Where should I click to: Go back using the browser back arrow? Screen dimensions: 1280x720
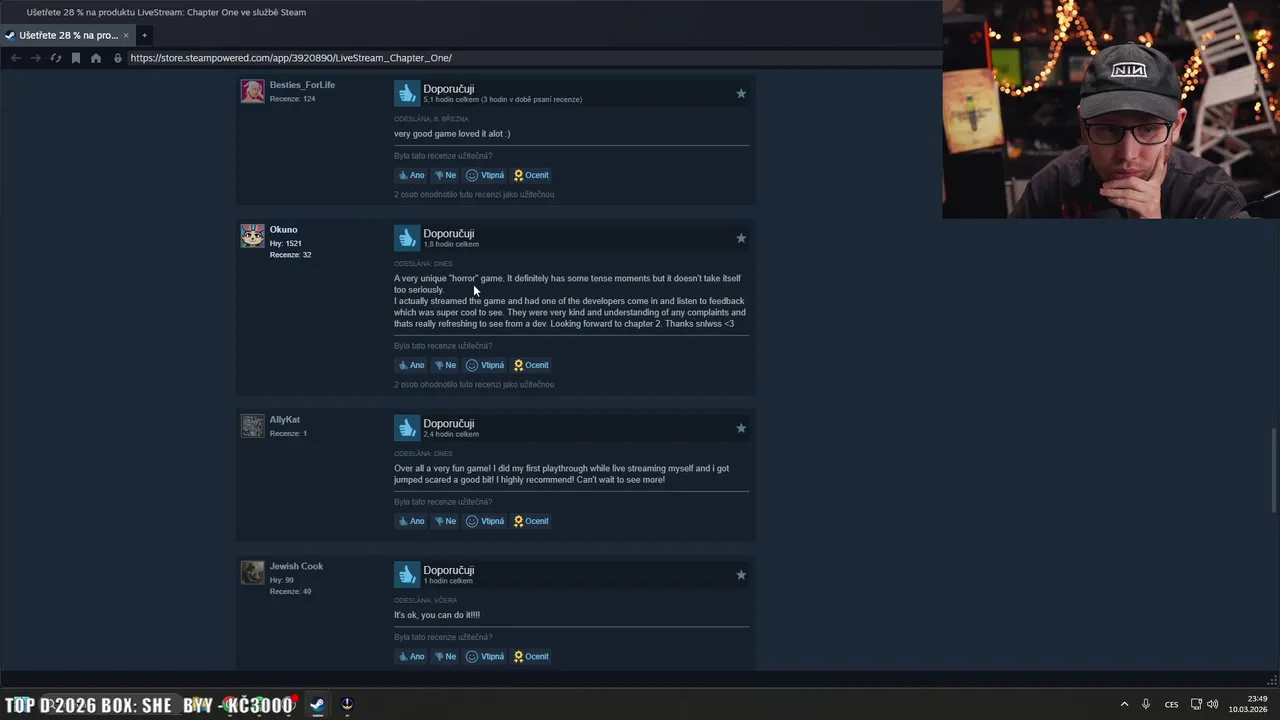pyautogui.click(x=15, y=58)
